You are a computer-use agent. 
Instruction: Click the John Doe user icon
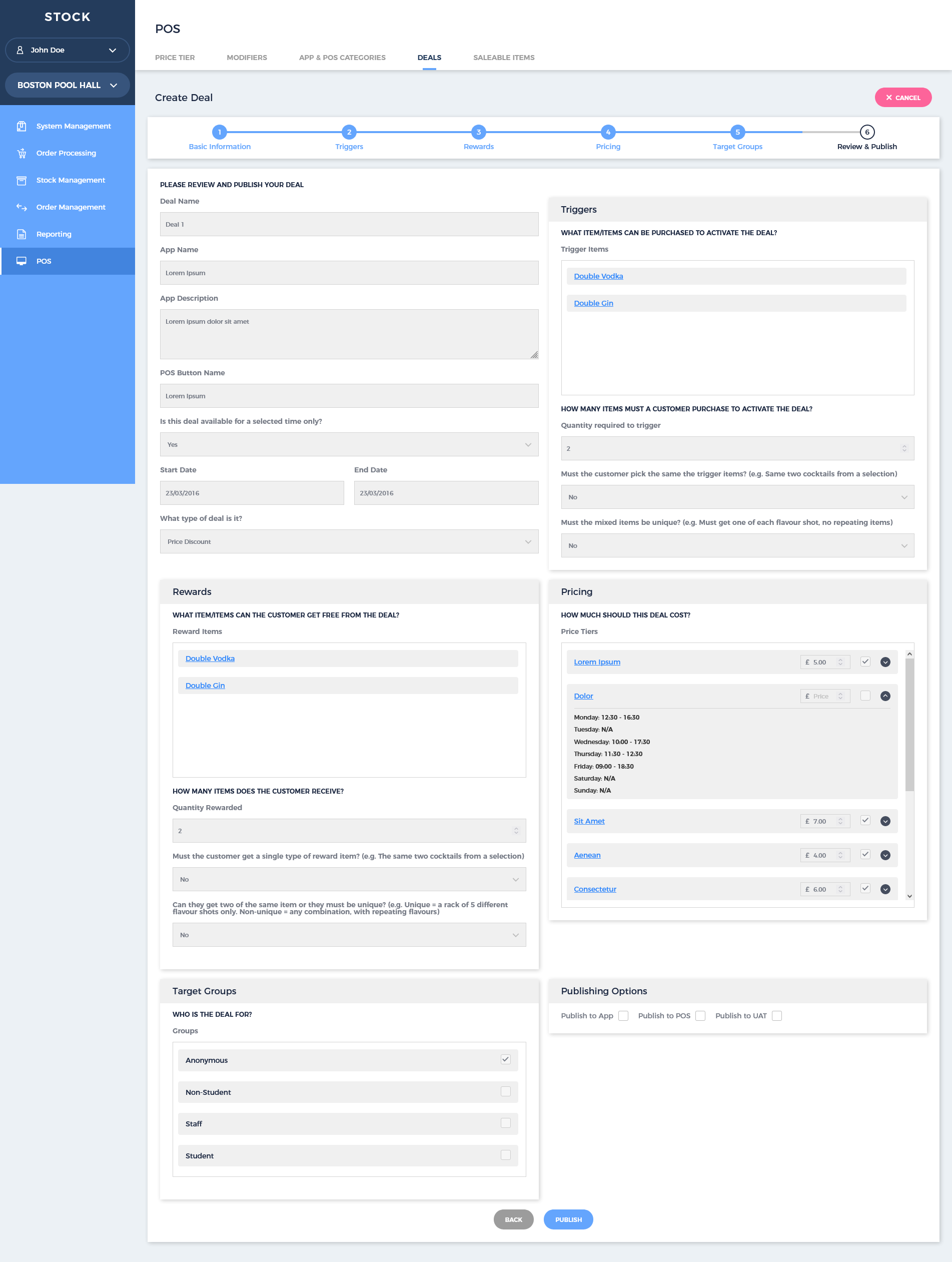(x=21, y=50)
